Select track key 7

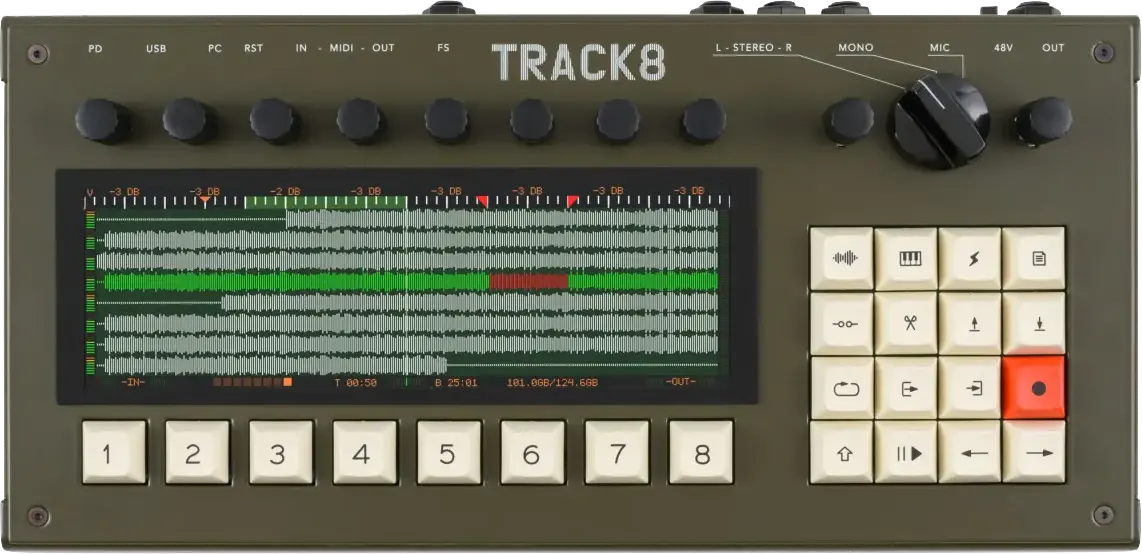(x=617, y=452)
